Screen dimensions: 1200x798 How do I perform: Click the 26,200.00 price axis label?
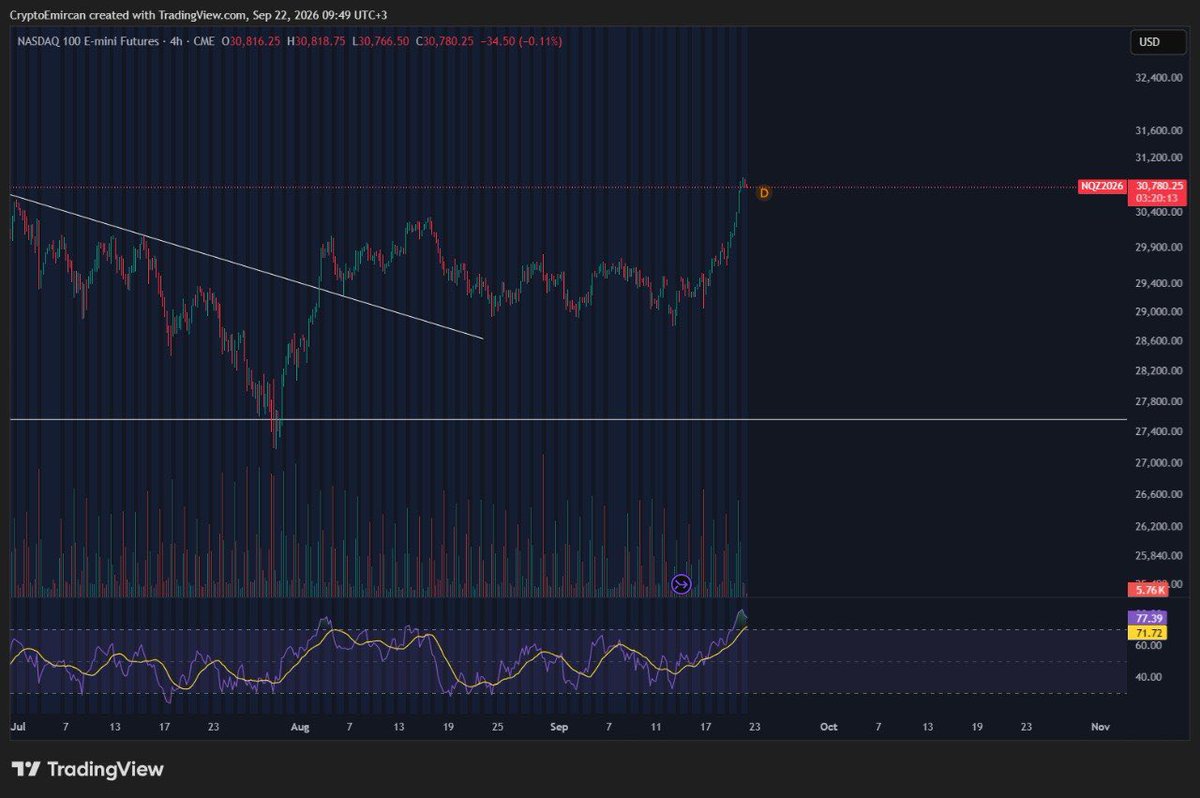point(1160,526)
